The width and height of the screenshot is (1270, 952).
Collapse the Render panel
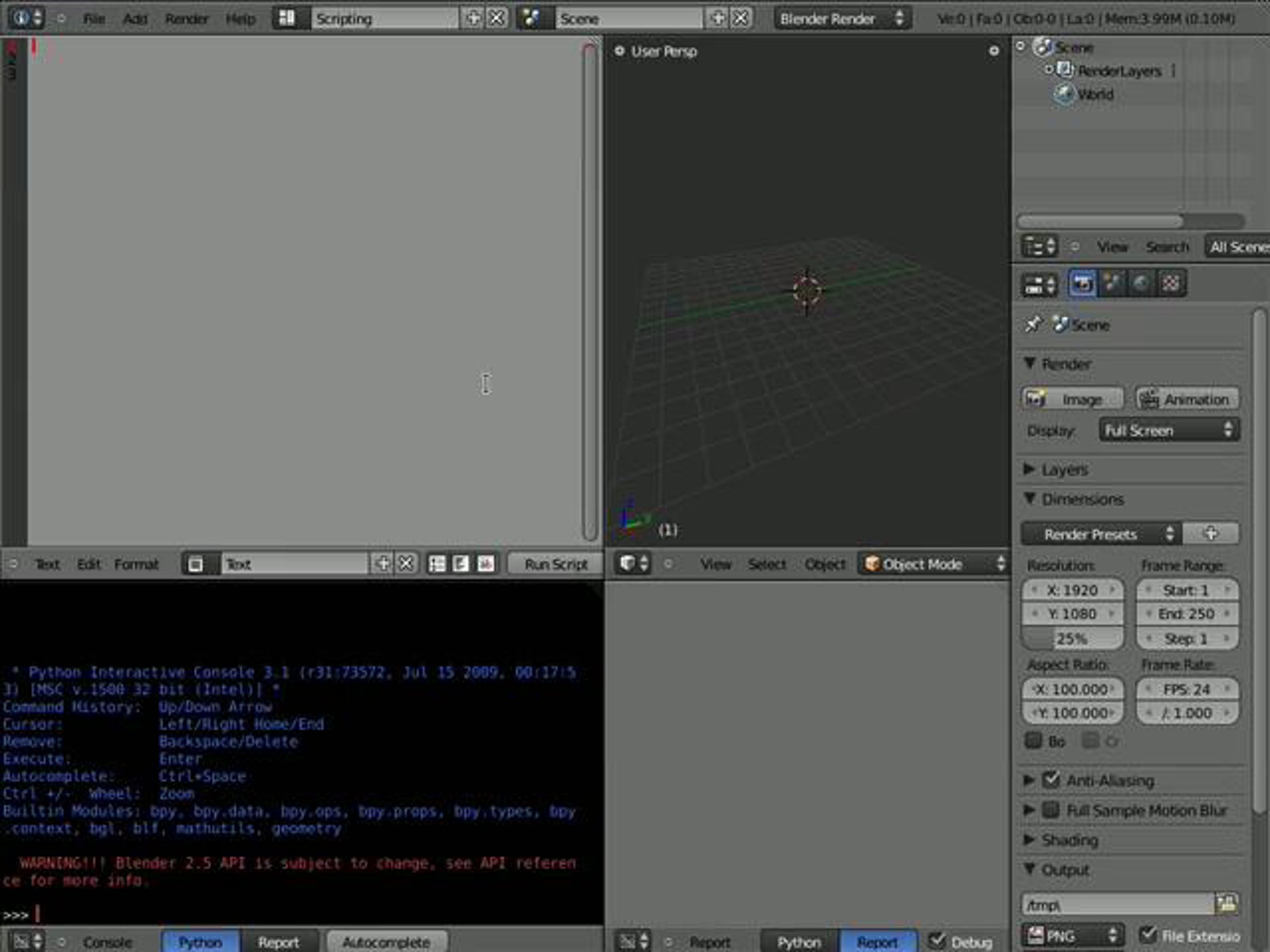[1030, 363]
